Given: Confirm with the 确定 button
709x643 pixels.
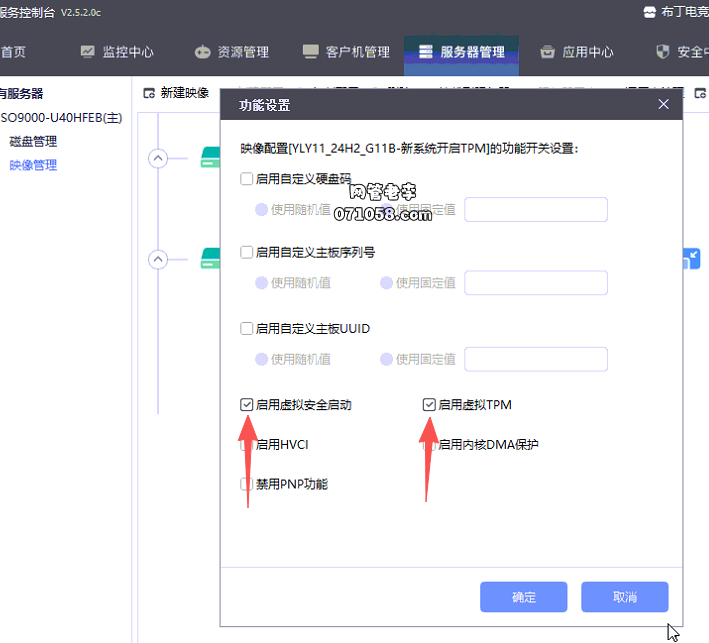Looking at the screenshot, I should [x=524, y=597].
